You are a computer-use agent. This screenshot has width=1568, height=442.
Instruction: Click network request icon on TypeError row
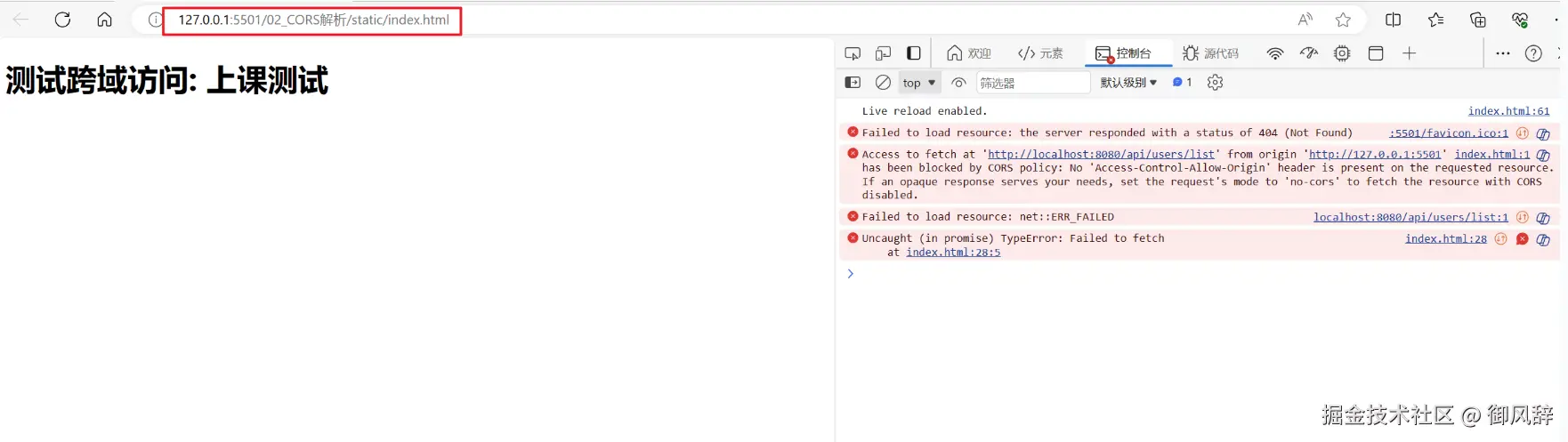click(x=1501, y=238)
